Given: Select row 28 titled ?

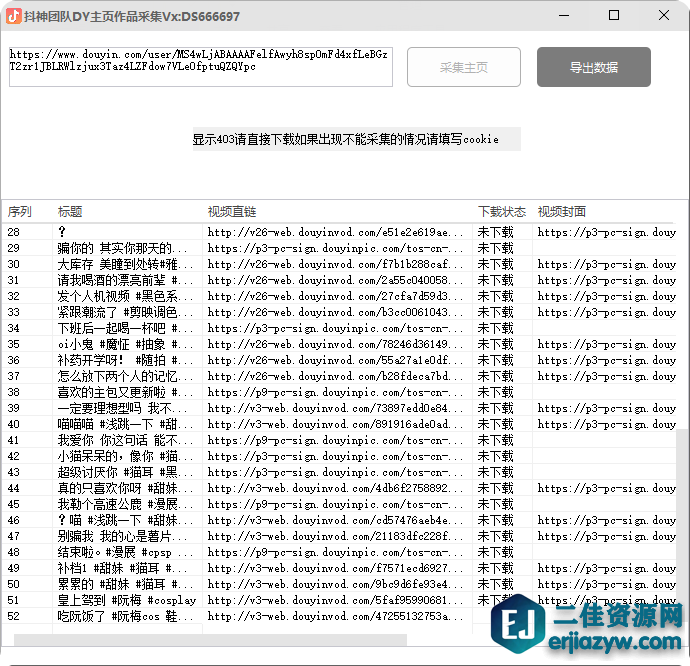Looking at the screenshot, I should tap(339, 232).
